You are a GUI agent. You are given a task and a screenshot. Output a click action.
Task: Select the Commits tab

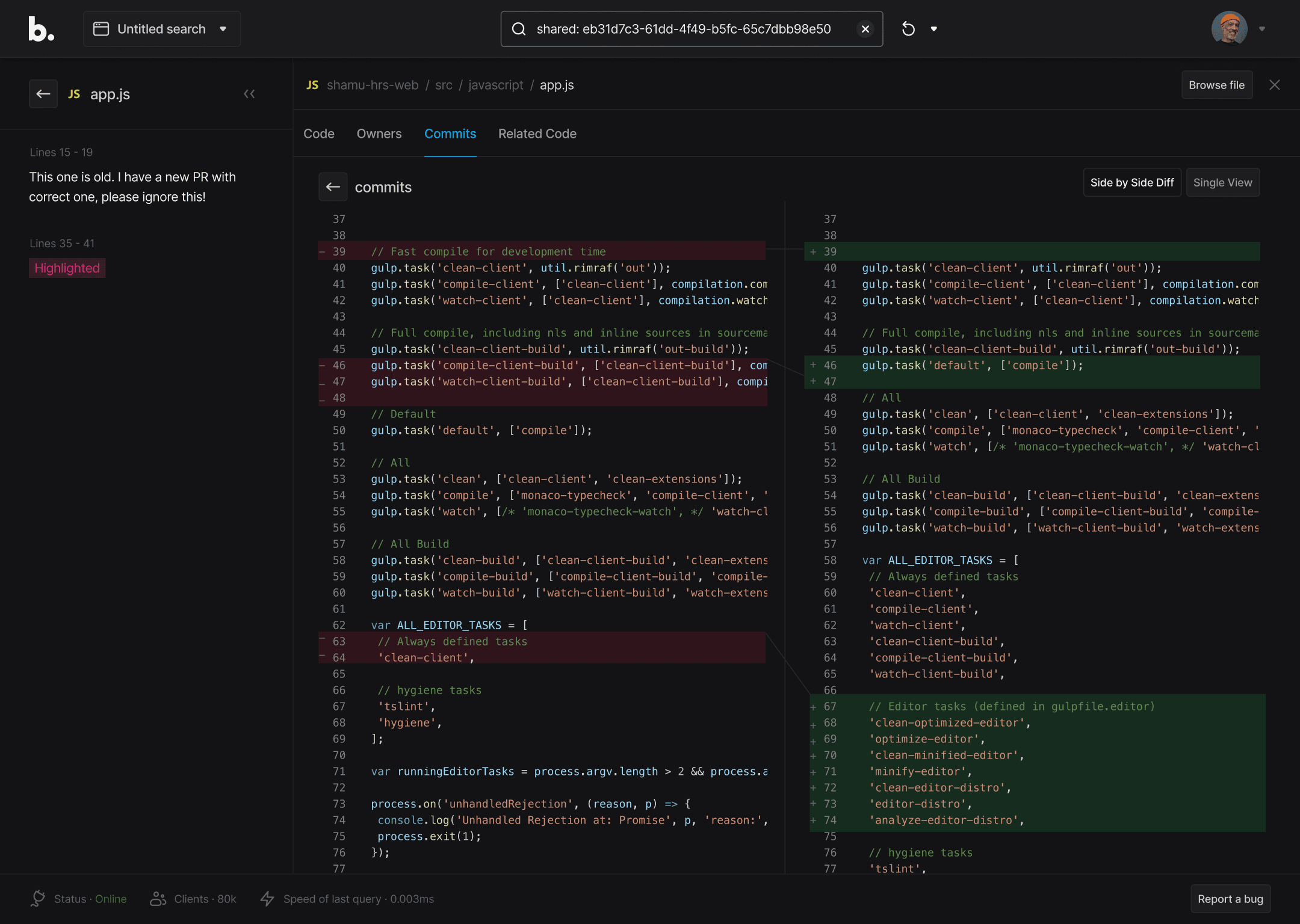pos(450,134)
